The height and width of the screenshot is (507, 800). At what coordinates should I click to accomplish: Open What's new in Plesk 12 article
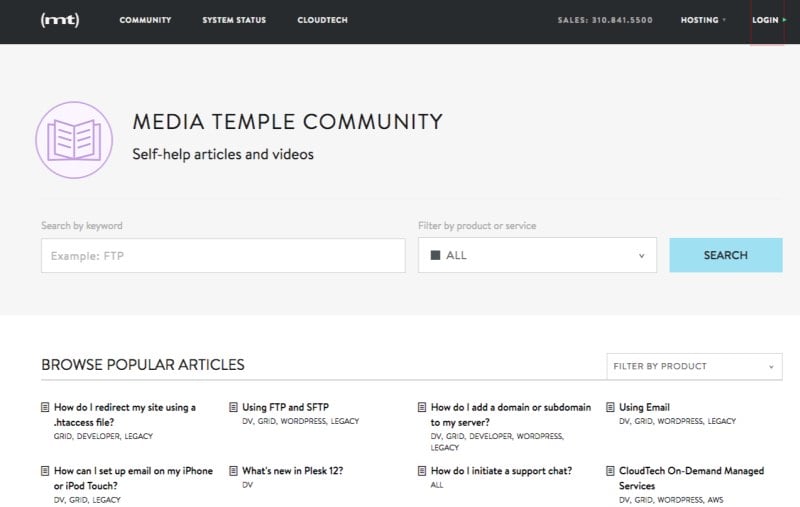click(292, 471)
